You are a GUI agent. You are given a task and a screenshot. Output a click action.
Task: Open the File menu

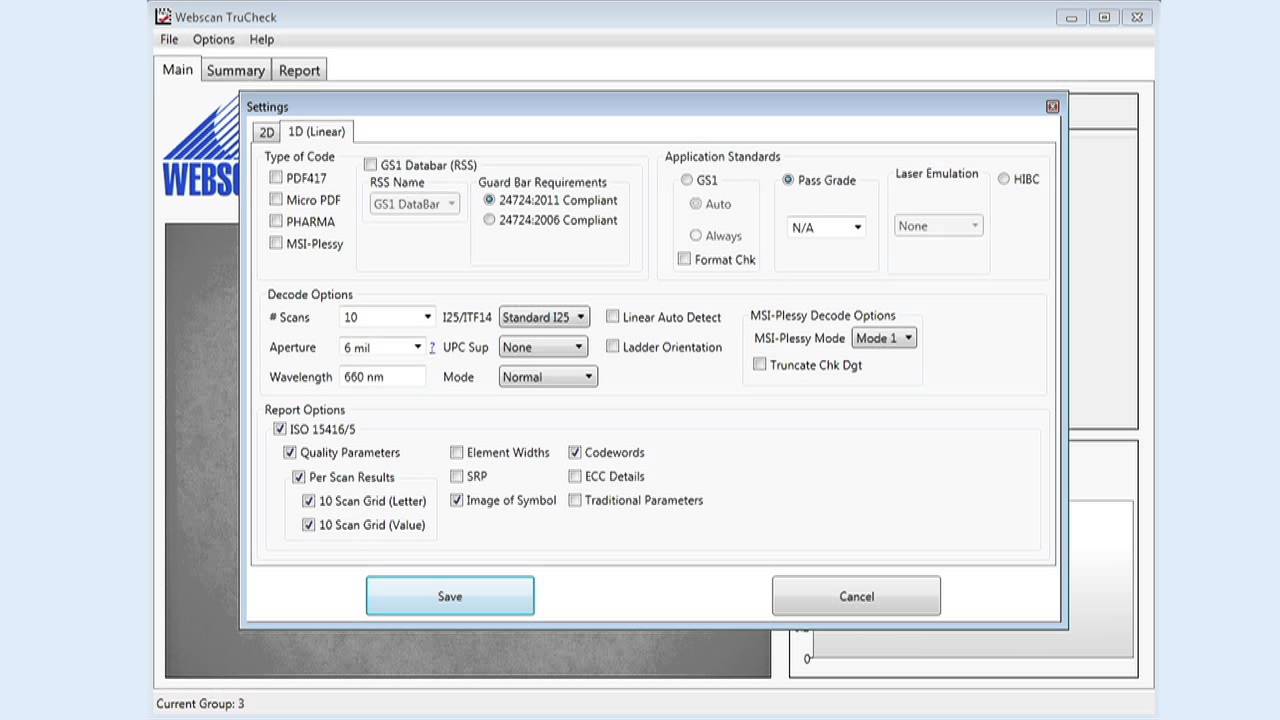pos(169,39)
